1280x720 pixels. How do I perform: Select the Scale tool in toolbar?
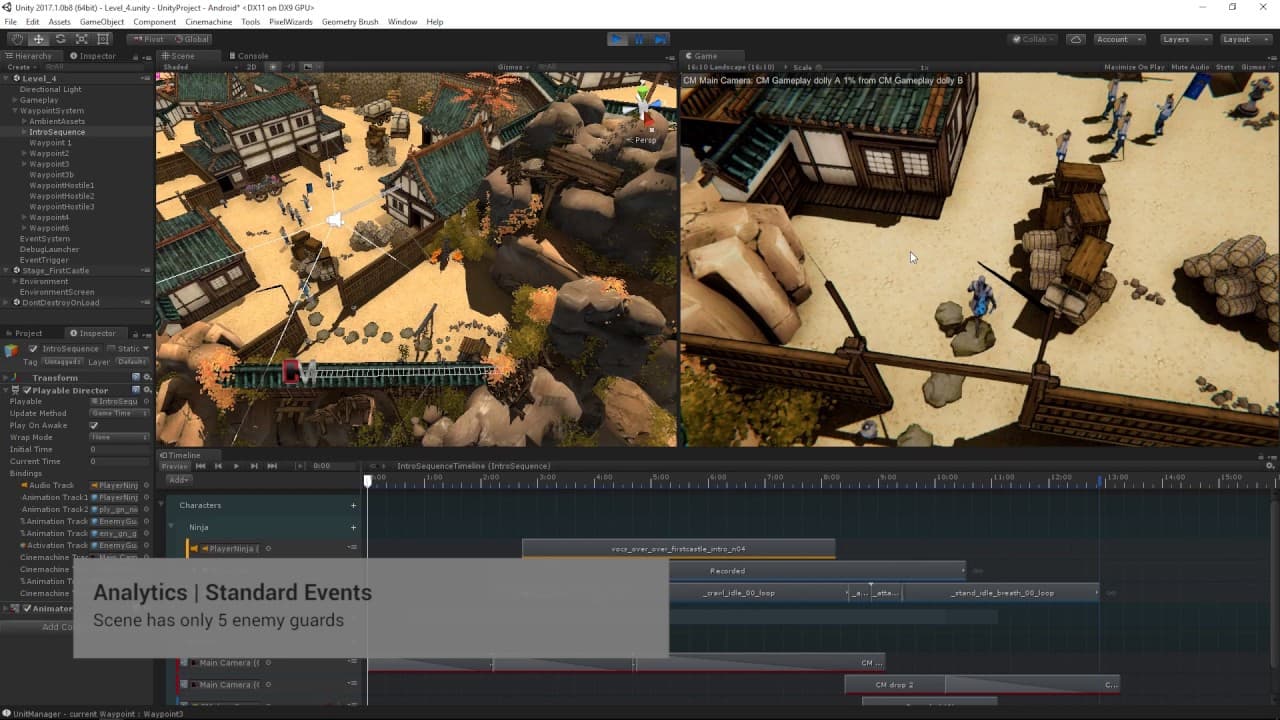[82, 39]
